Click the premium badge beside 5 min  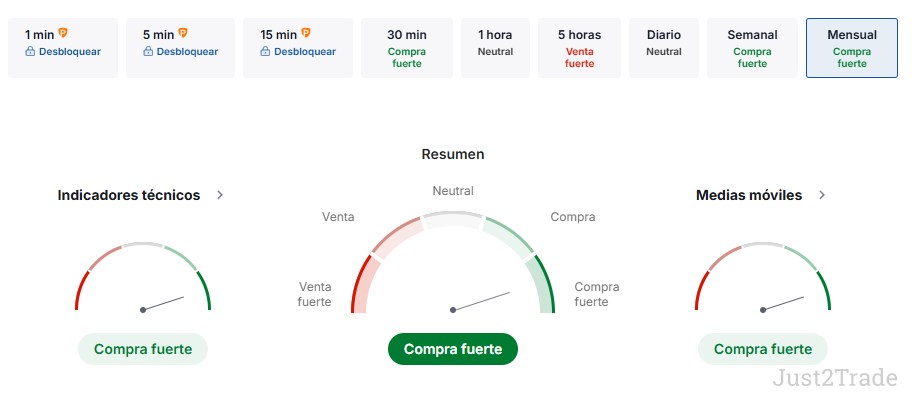[182, 33]
